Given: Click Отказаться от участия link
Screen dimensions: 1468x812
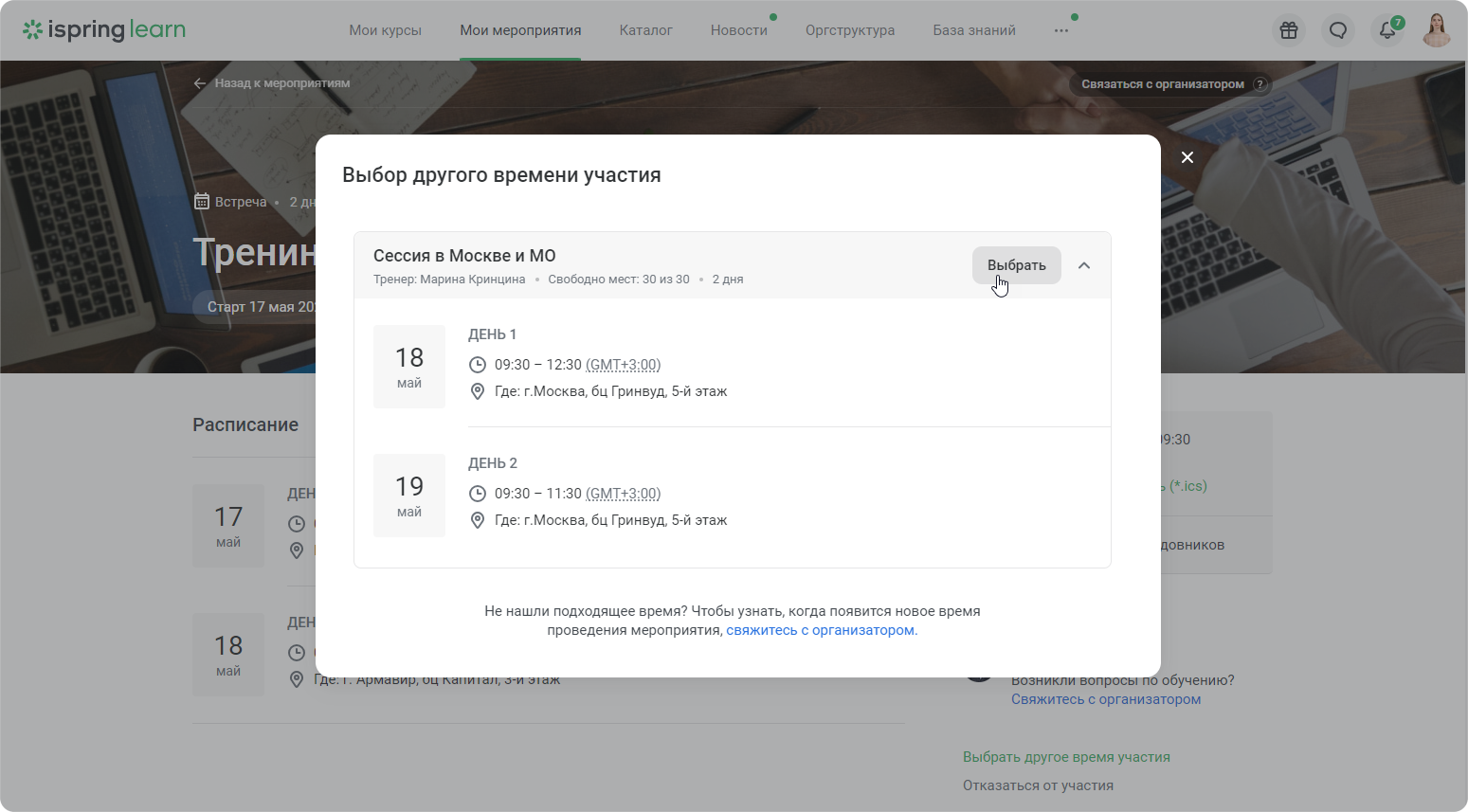Looking at the screenshot, I should click(x=1038, y=785).
